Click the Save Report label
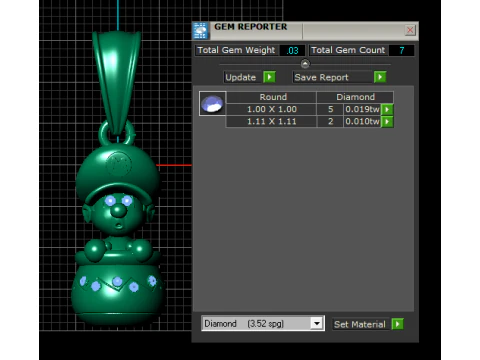480x360 pixels. [x=321, y=77]
